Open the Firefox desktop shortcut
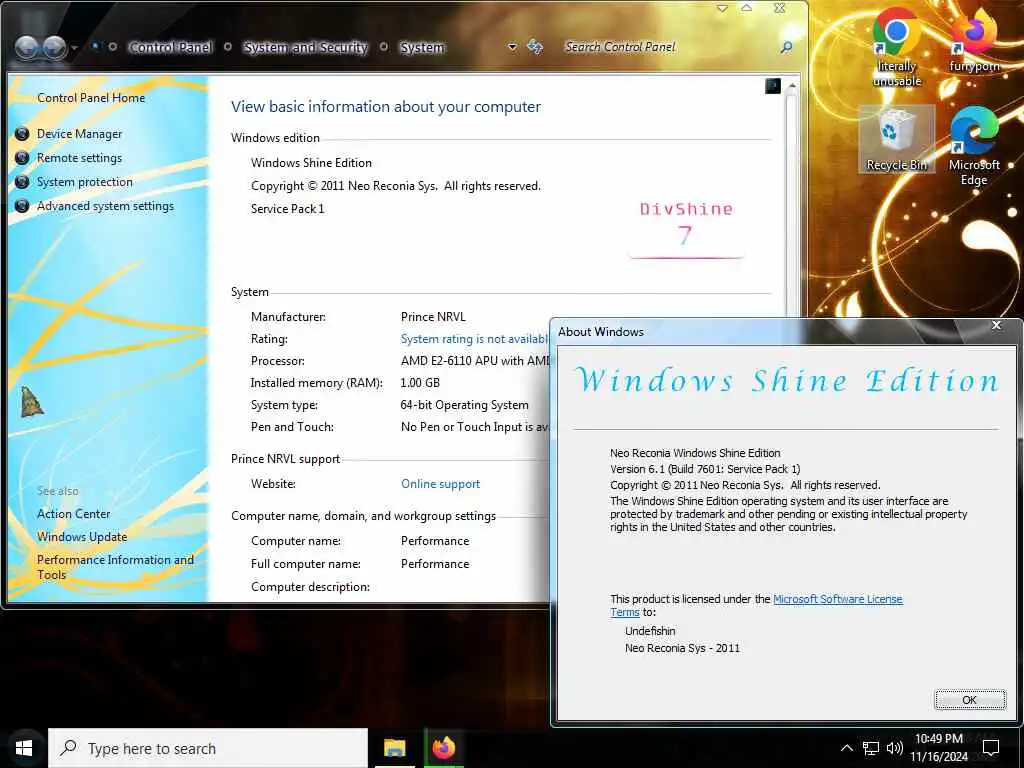This screenshot has width=1024, height=768. (x=974, y=40)
